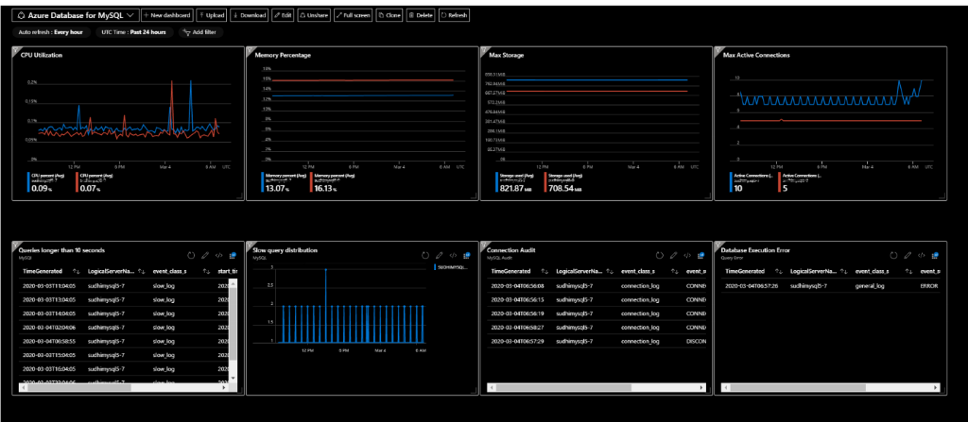
Task: Click the Upload toolbar button
Action: [214, 15]
